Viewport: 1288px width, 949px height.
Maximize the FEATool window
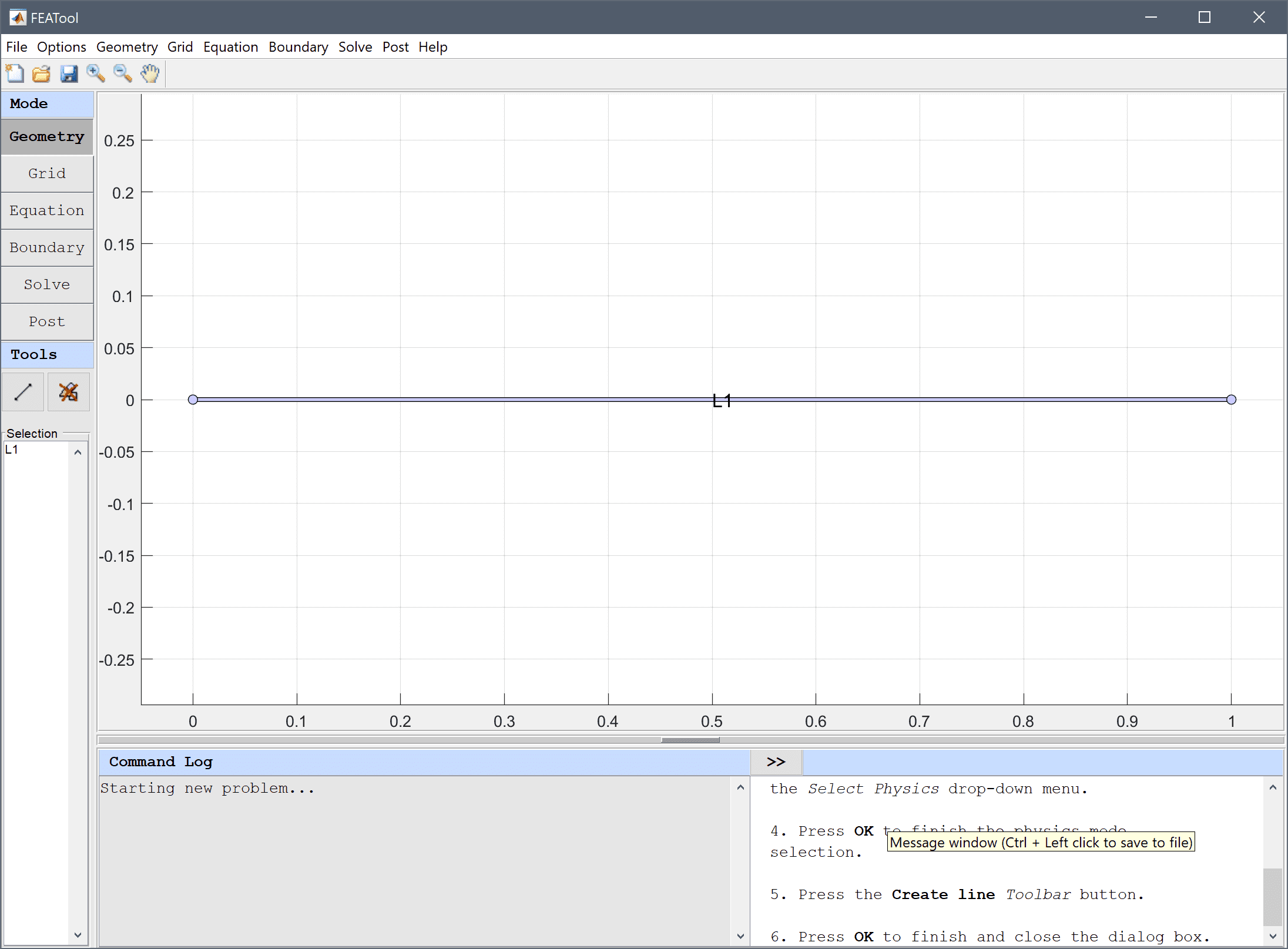coord(1205,18)
